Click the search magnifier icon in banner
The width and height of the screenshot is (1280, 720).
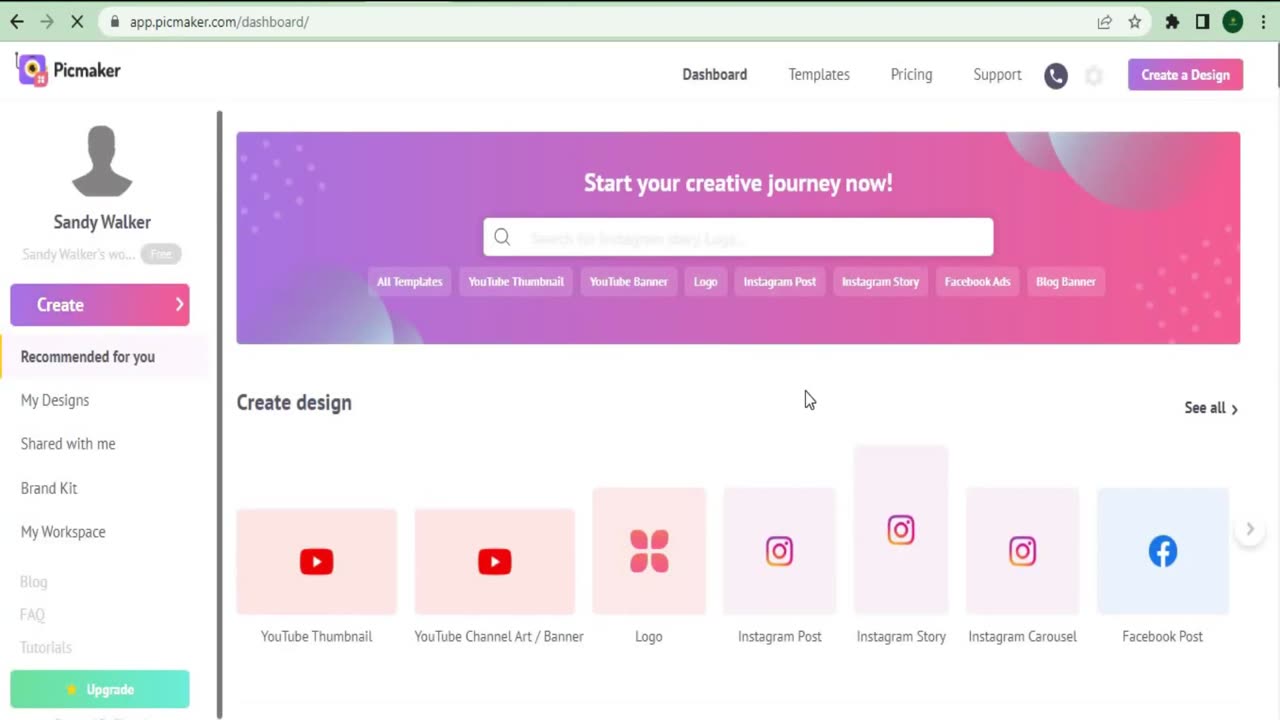click(x=502, y=237)
